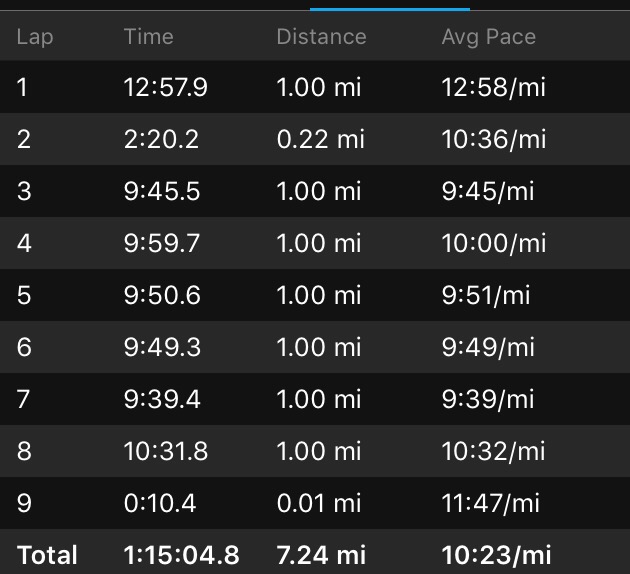630x574 pixels.
Task: Click the Total row label
Action: click(x=46, y=554)
